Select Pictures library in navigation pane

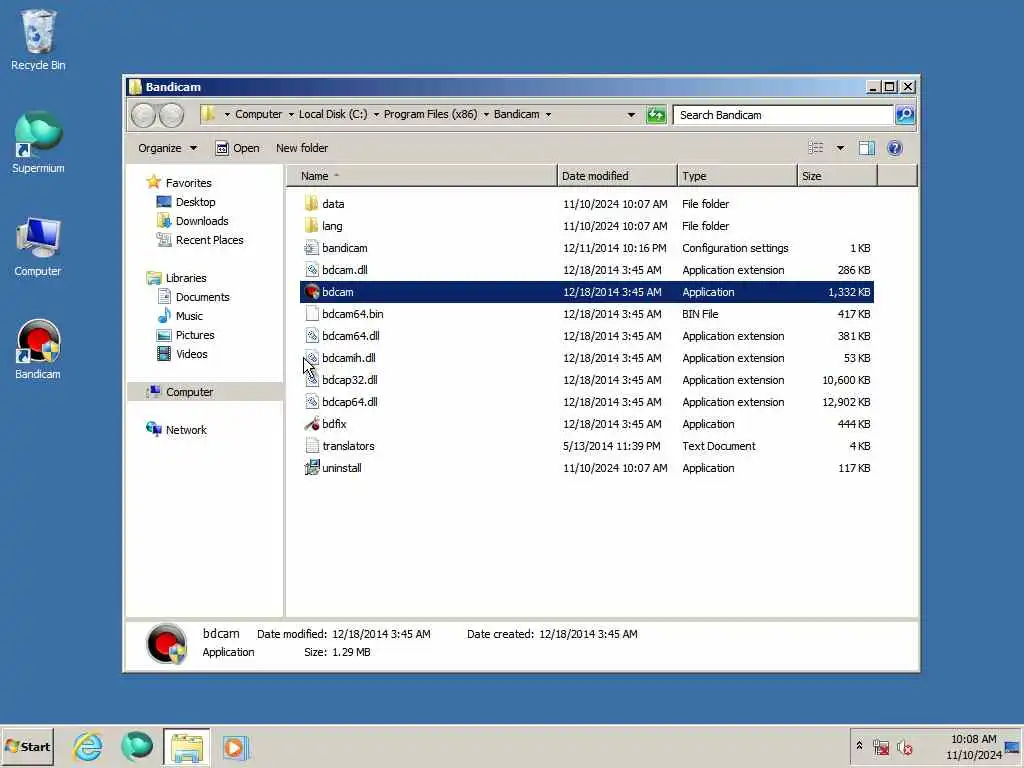pos(195,334)
